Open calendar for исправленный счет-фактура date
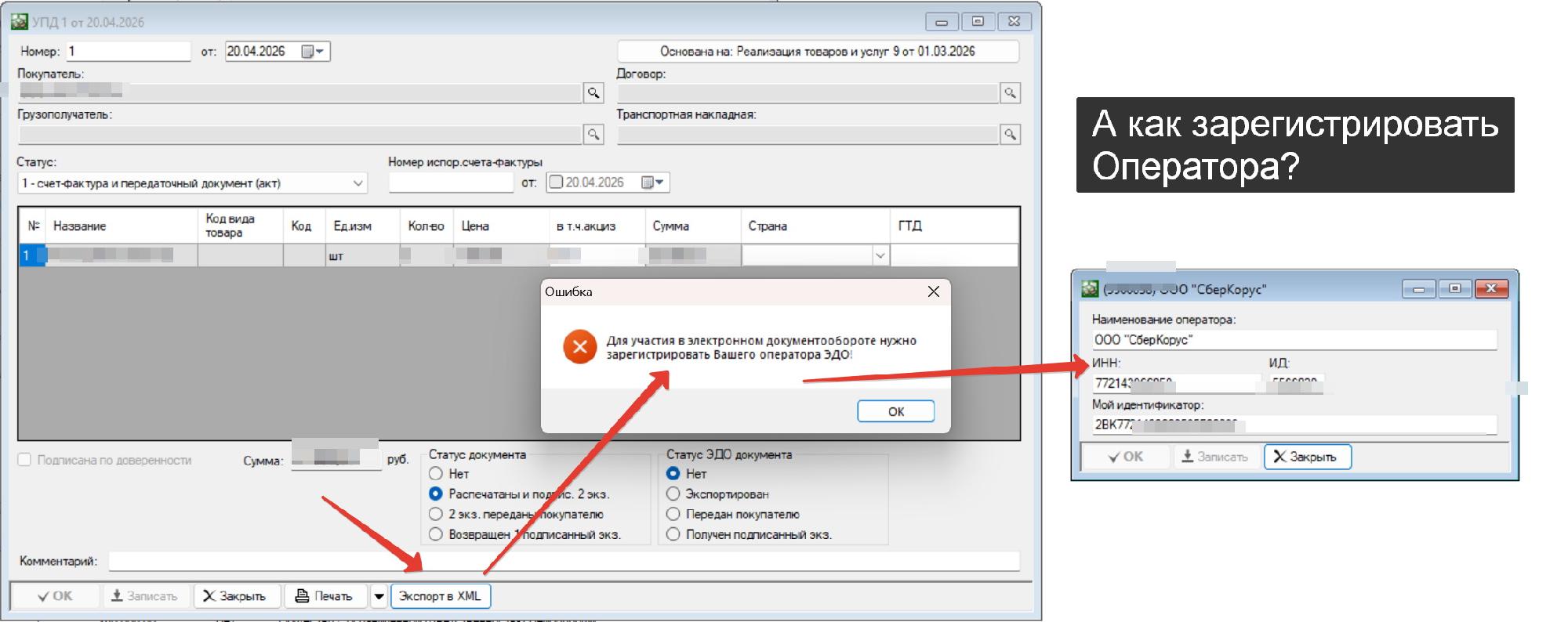Screen dimensions: 1568x622 (652, 183)
